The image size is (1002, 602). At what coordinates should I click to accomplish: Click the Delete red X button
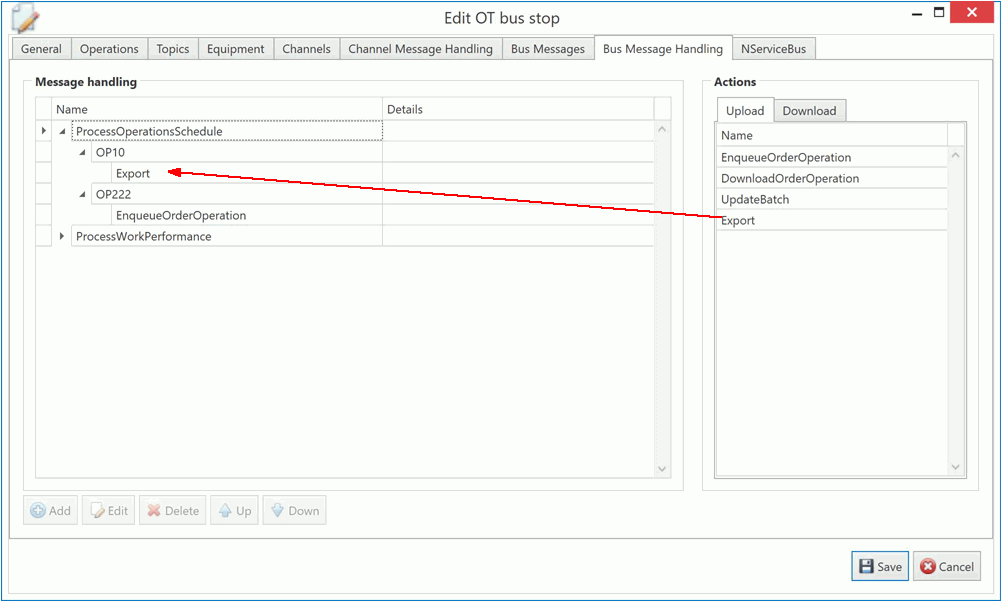coord(172,511)
